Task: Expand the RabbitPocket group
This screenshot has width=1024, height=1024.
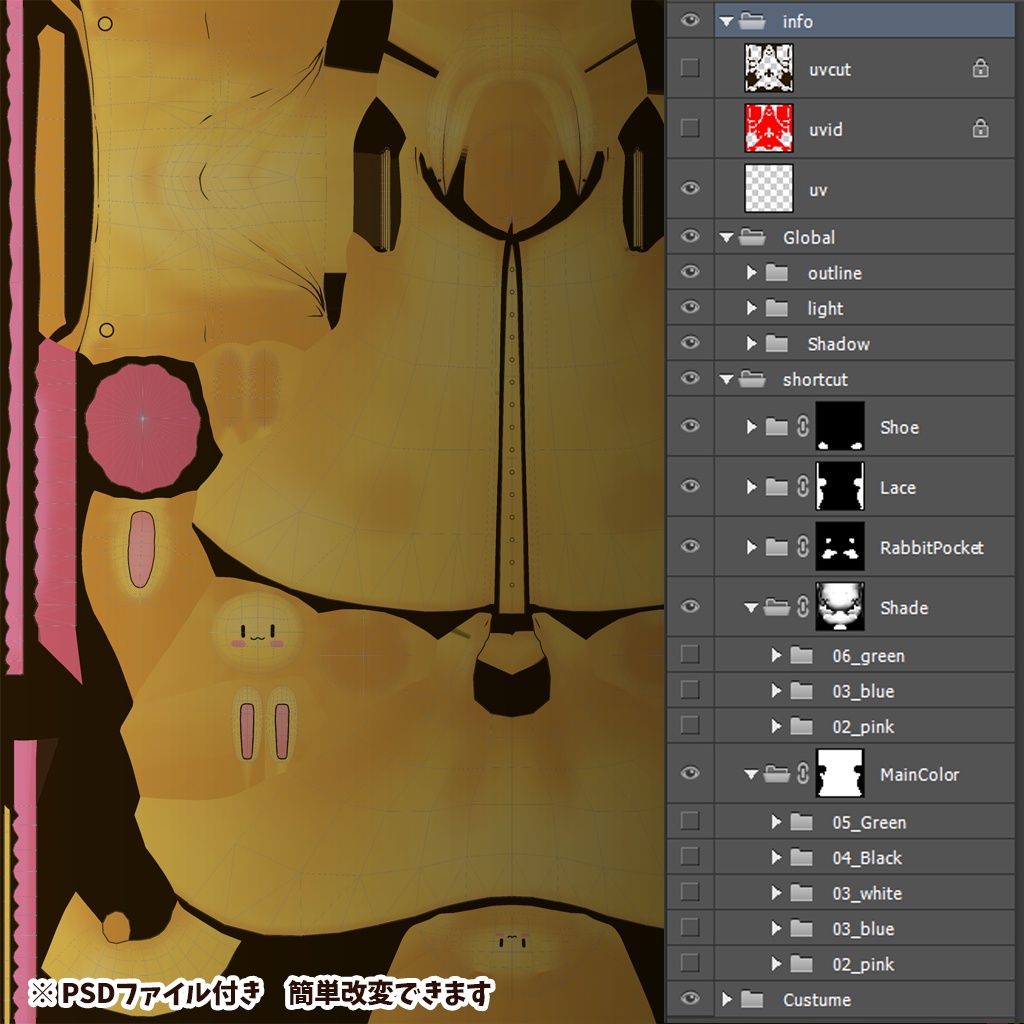Action: click(x=751, y=547)
